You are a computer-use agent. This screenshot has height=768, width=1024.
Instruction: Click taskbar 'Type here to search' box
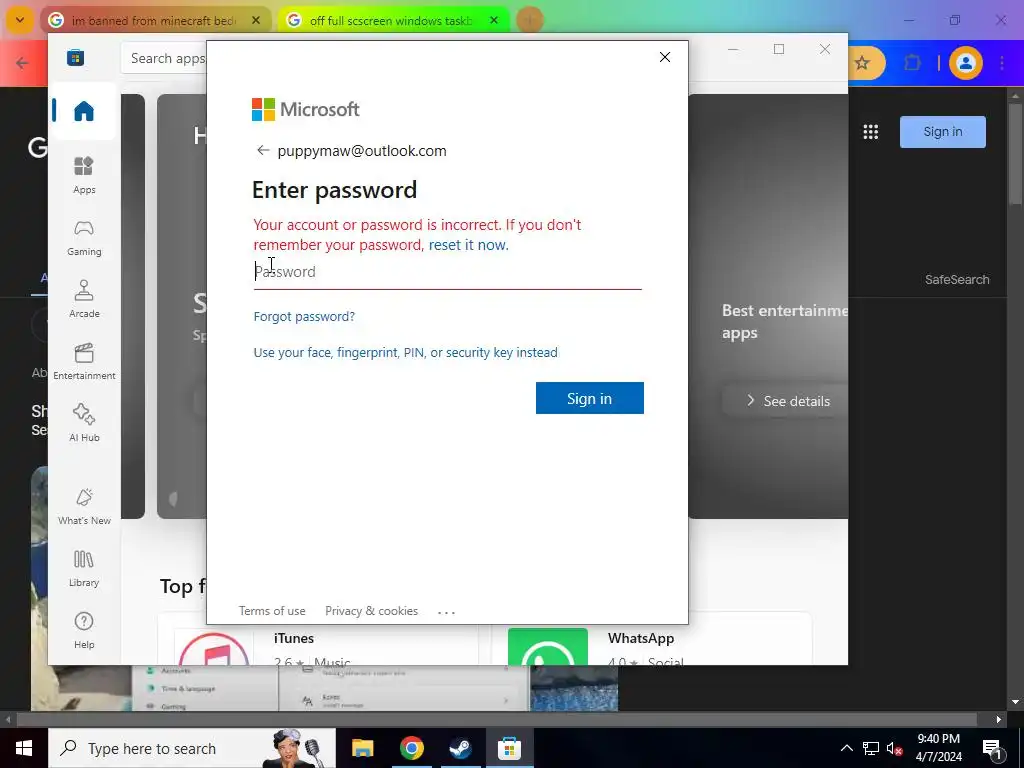tap(192, 748)
